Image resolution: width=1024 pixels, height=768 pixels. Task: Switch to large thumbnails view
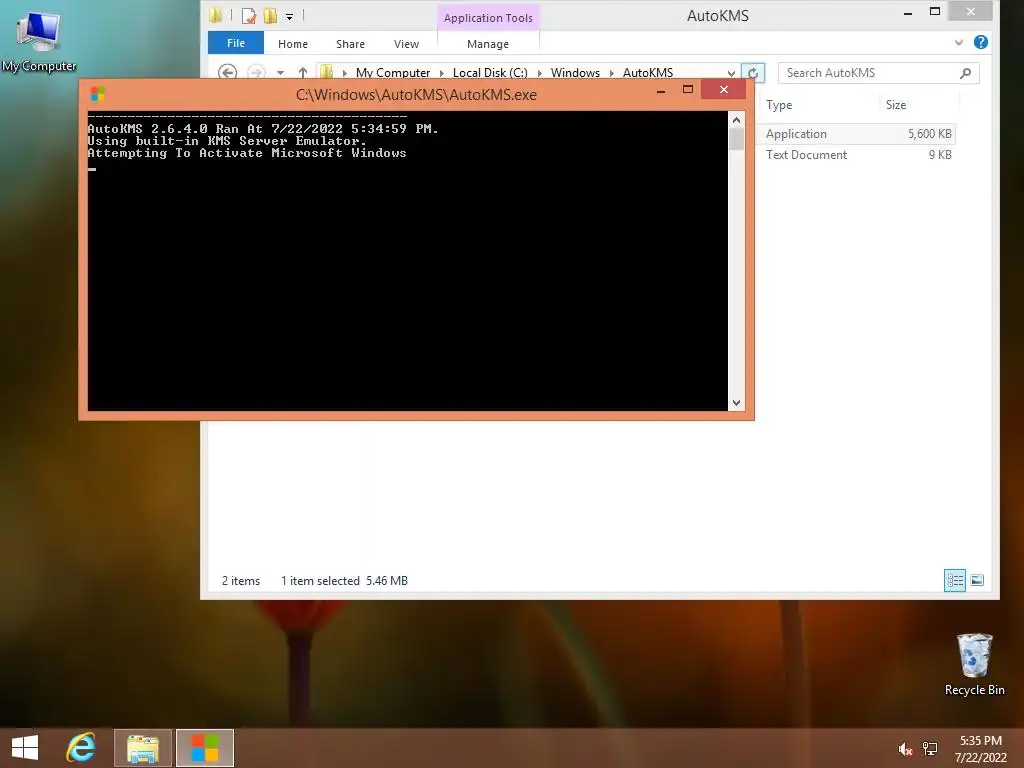977,580
